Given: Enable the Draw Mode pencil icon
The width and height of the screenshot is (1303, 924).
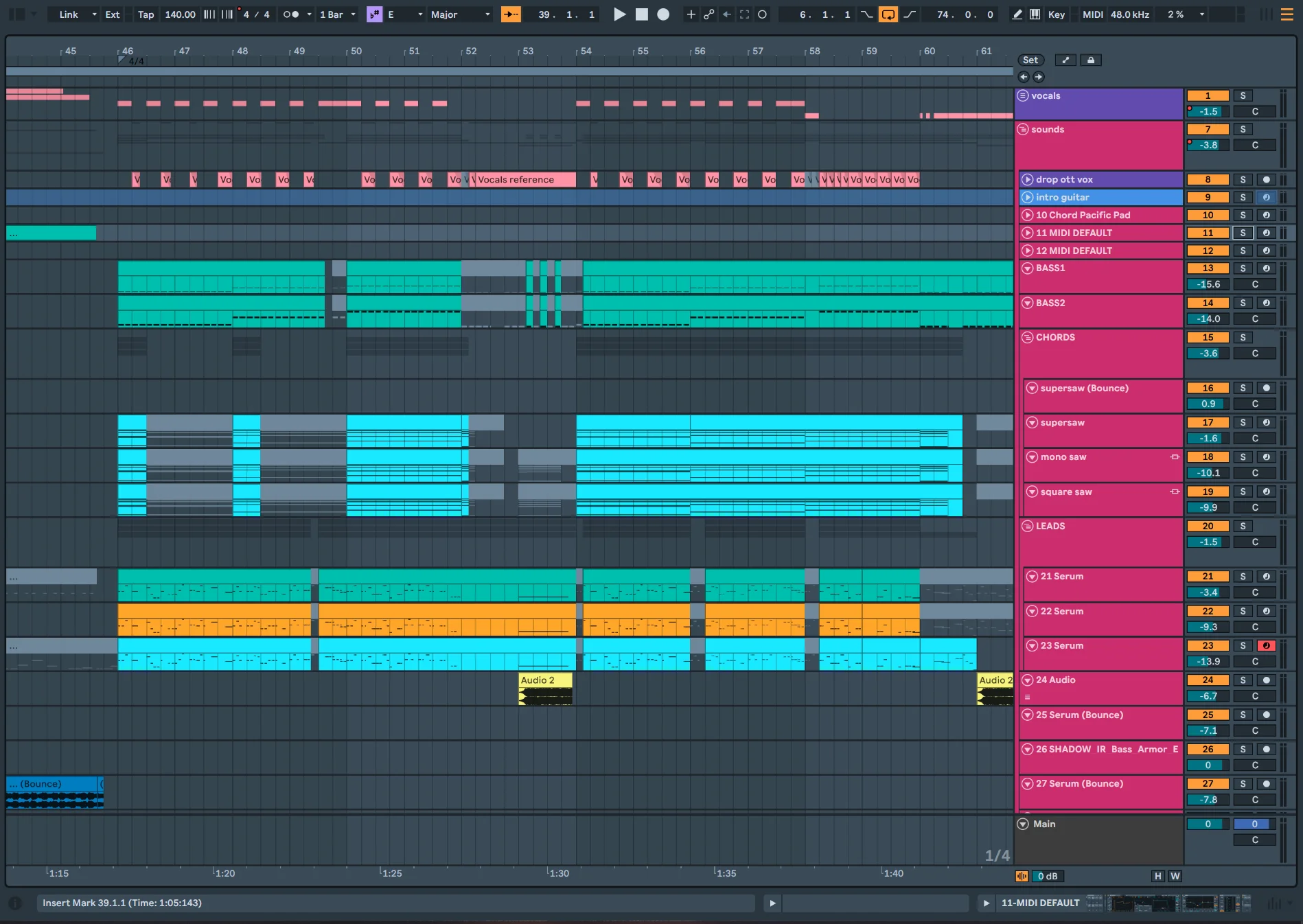Looking at the screenshot, I should [1017, 14].
